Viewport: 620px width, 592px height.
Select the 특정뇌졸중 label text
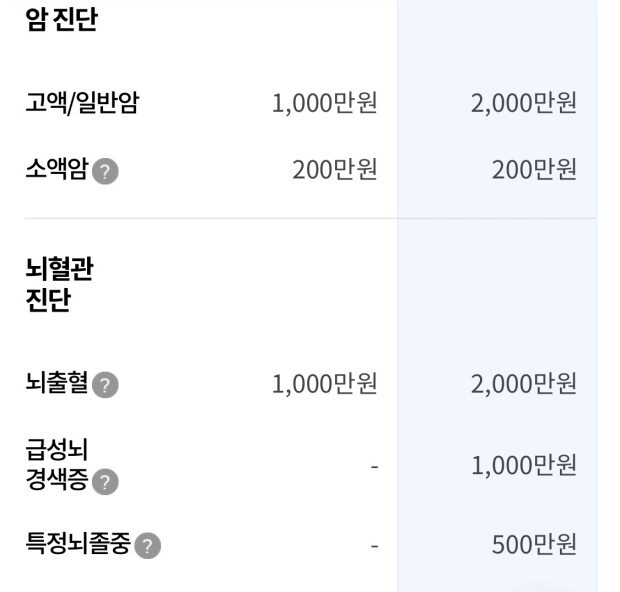tap(77, 545)
